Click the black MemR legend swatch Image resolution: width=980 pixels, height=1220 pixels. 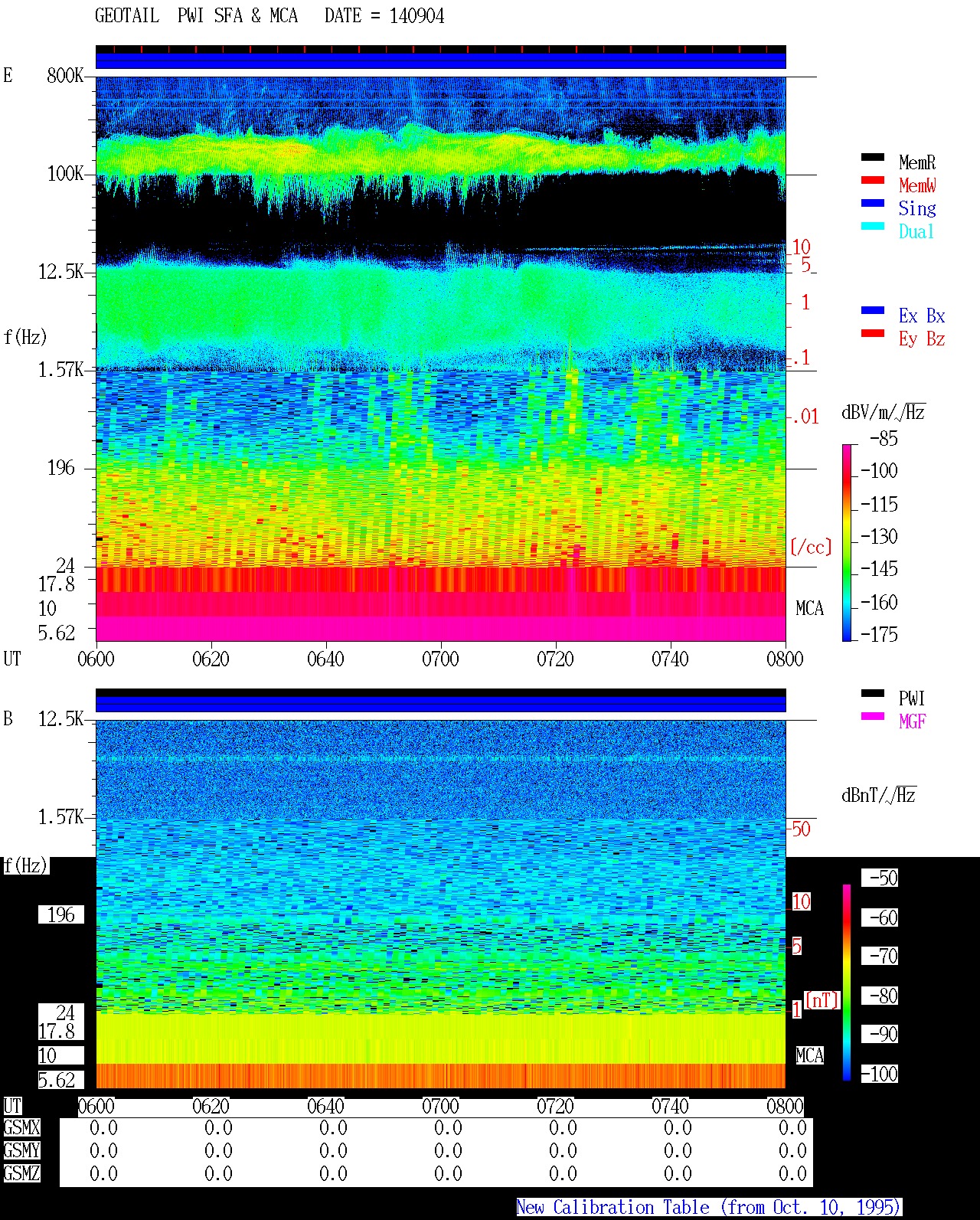873,157
